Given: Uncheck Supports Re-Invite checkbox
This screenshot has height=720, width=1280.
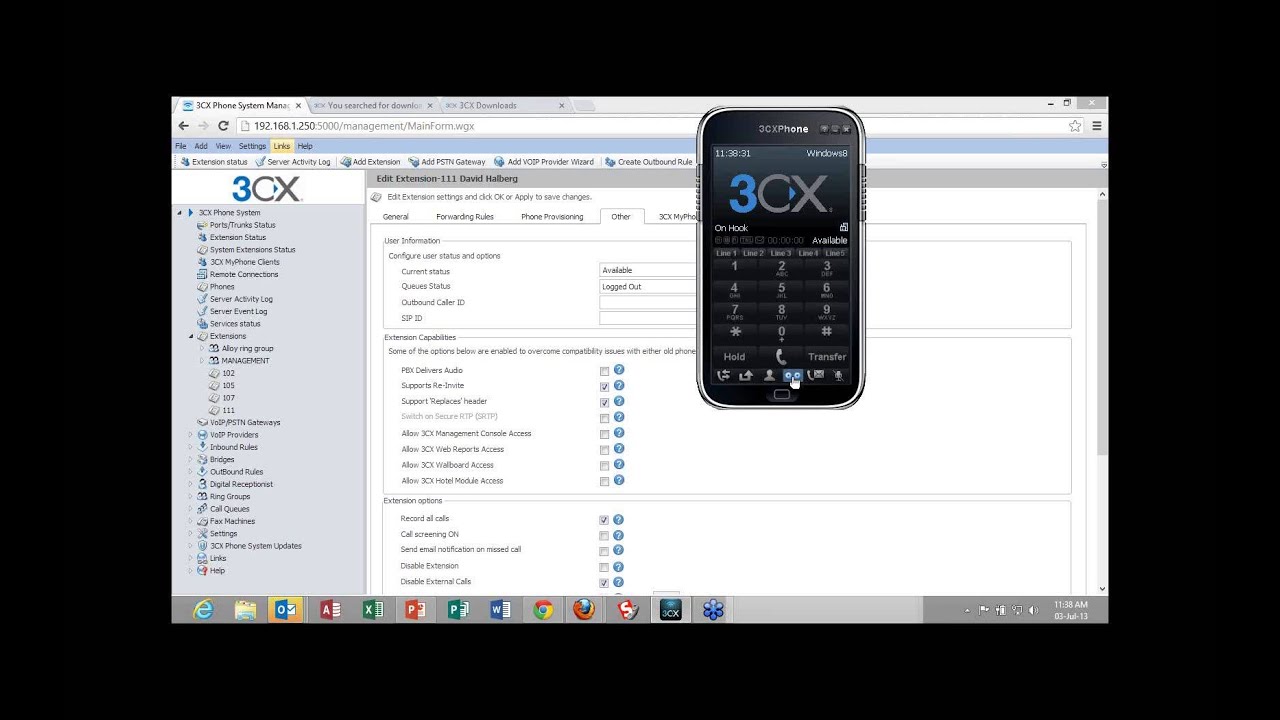Looking at the screenshot, I should (604, 386).
